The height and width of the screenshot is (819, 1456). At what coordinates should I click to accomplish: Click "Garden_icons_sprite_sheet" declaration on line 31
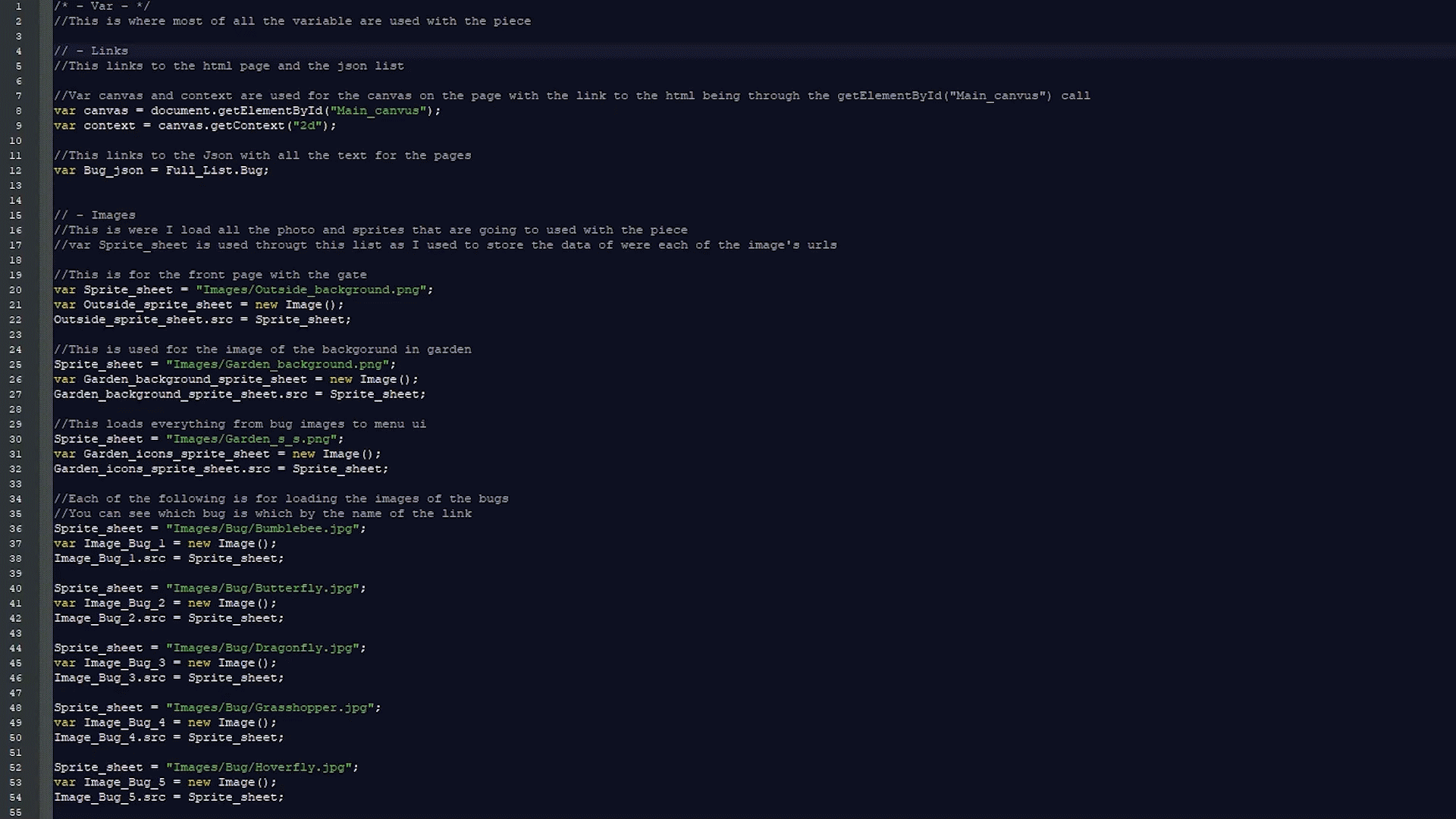177,454
